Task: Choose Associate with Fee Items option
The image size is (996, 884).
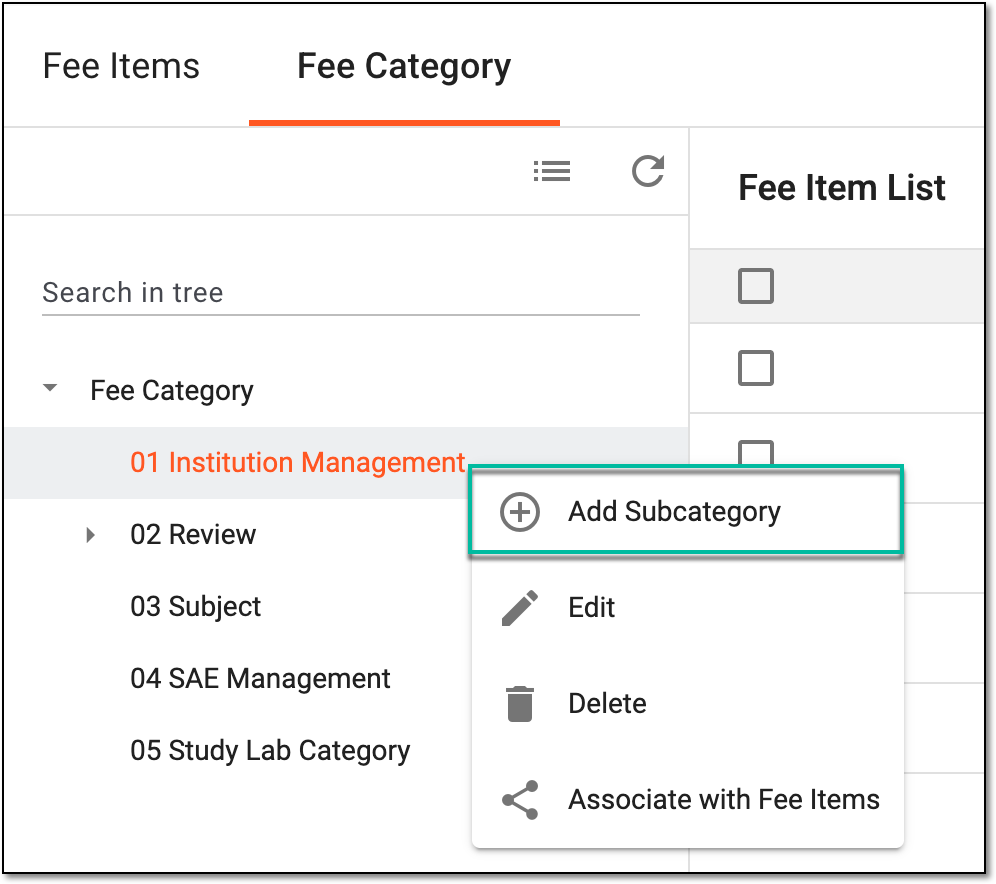Action: pos(688,800)
